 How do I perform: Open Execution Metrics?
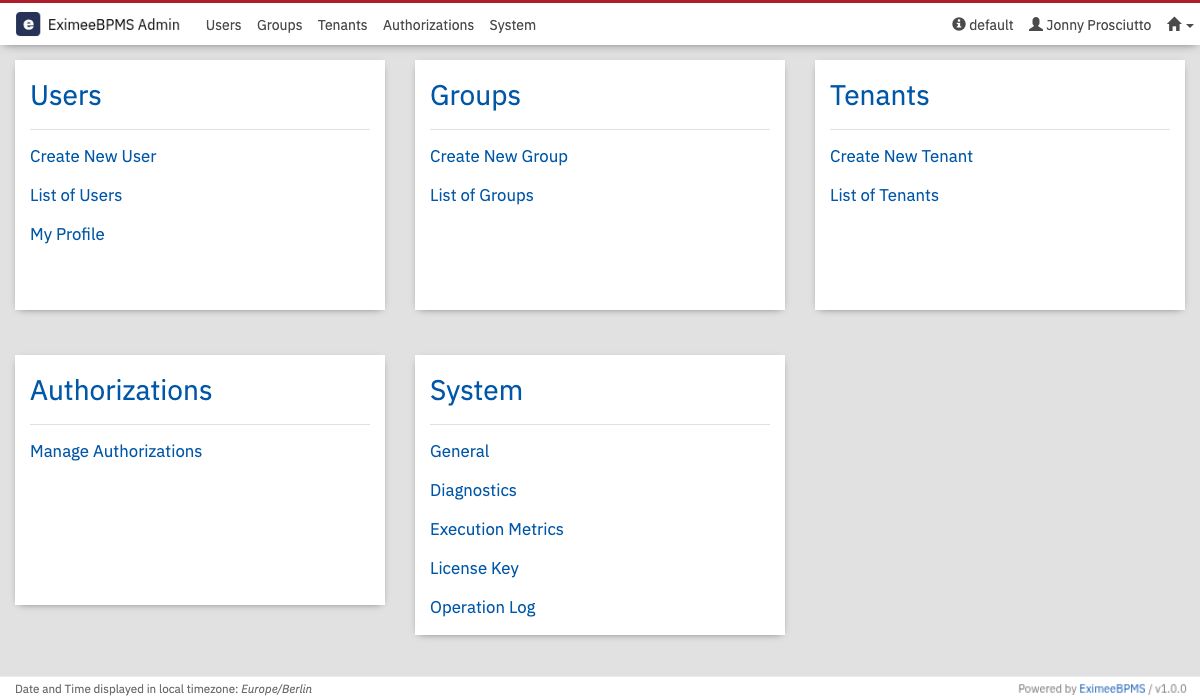497,529
